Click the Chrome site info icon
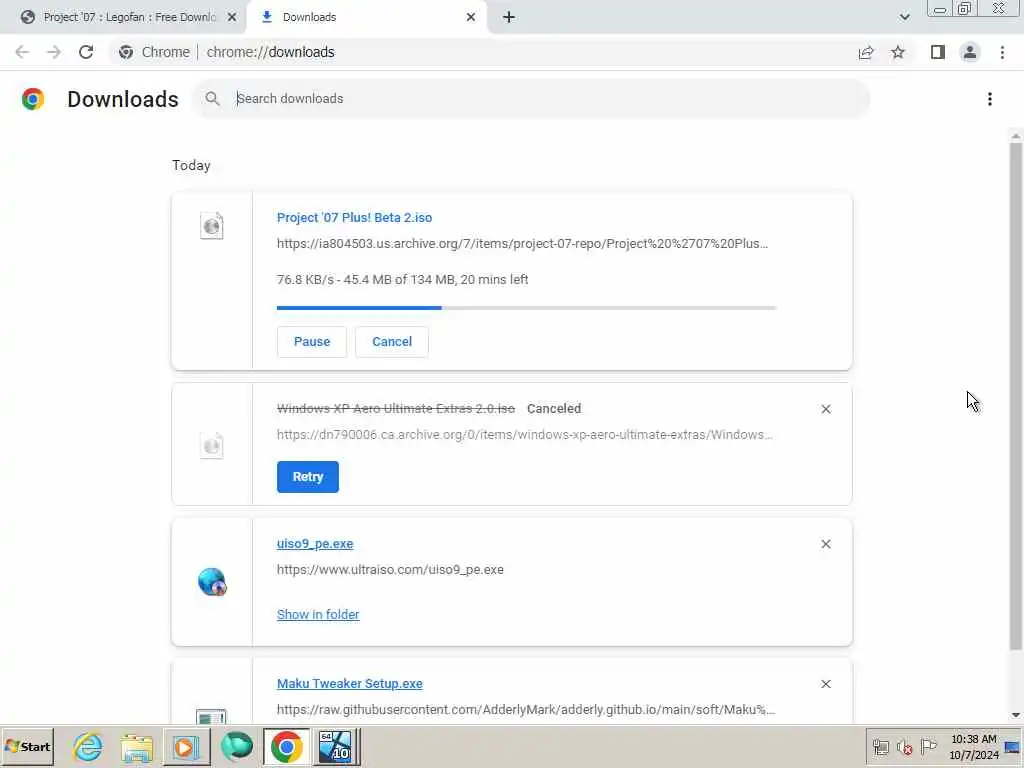 click(126, 52)
